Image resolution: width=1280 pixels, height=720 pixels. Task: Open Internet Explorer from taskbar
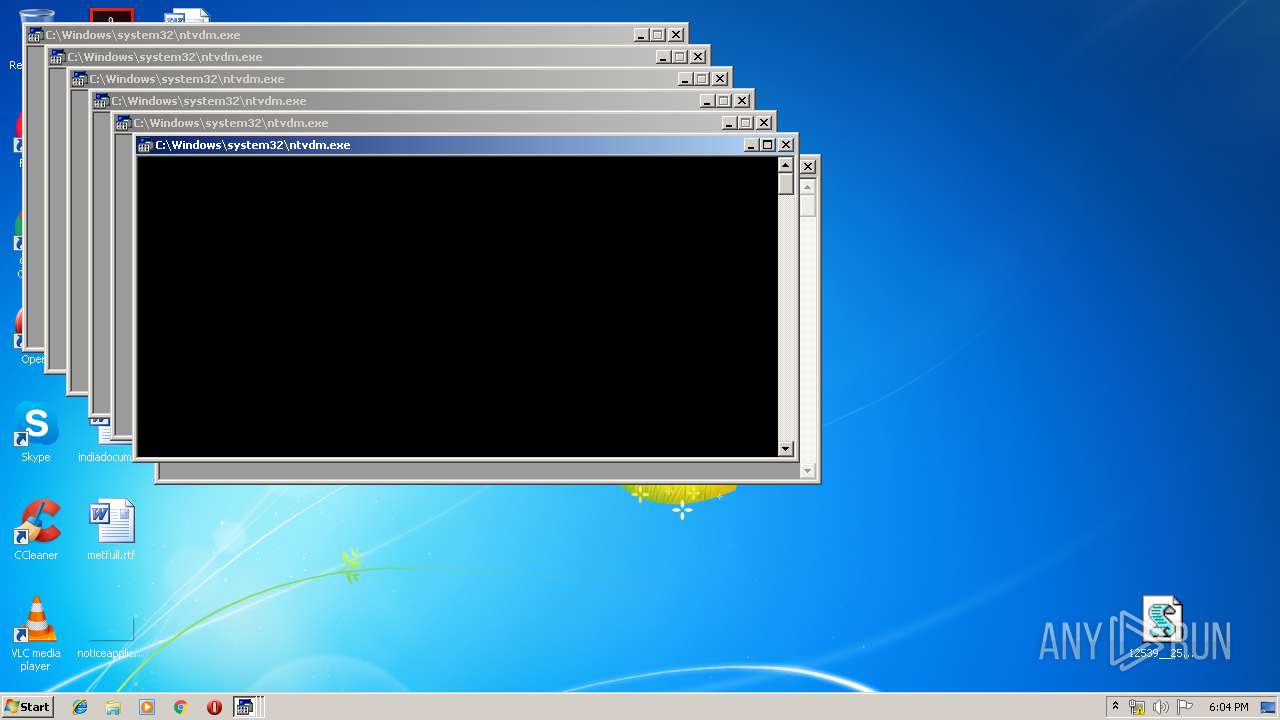pos(80,707)
